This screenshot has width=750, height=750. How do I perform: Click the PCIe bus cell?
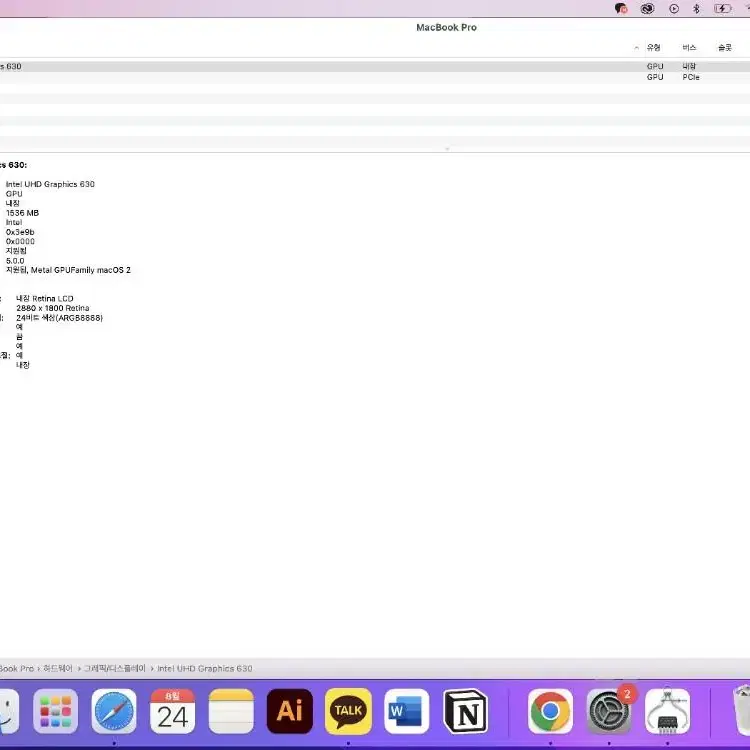tap(691, 77)
